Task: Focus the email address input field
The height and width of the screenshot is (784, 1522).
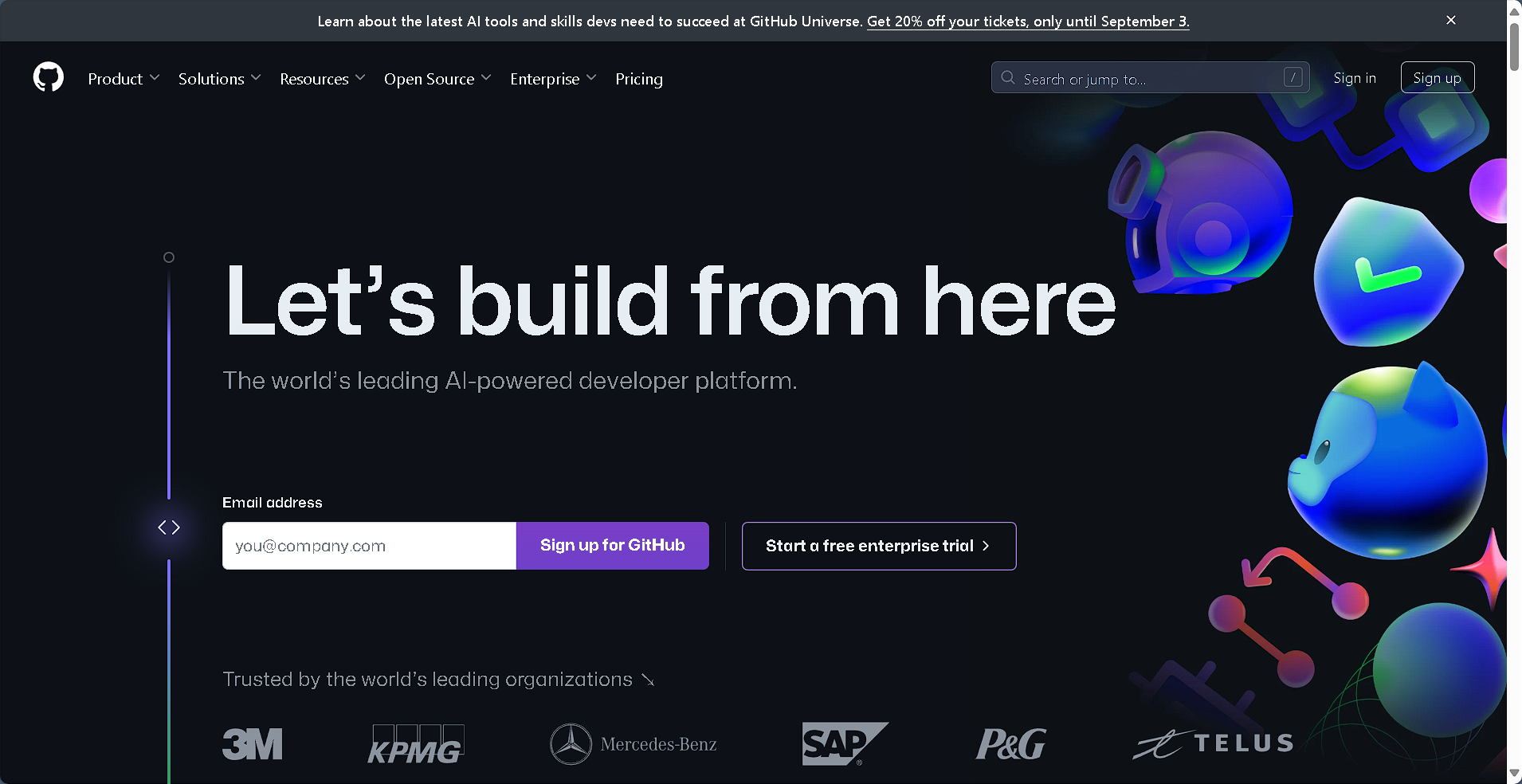Action: coord(369,546)
